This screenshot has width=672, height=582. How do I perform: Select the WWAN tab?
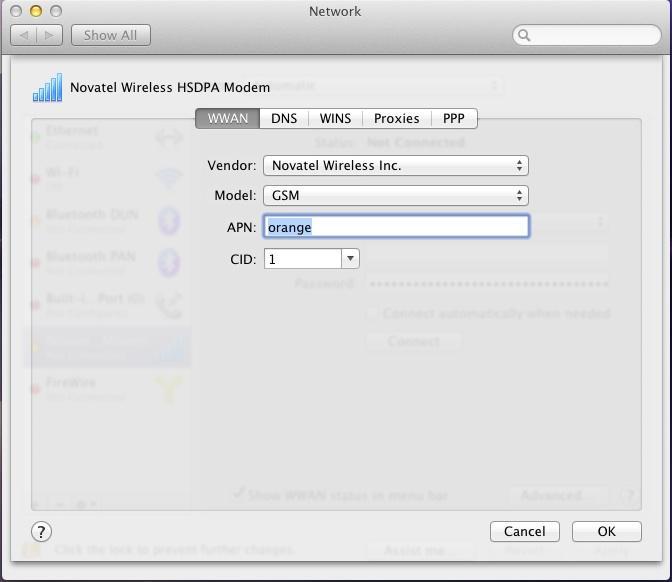click(227, 118)
